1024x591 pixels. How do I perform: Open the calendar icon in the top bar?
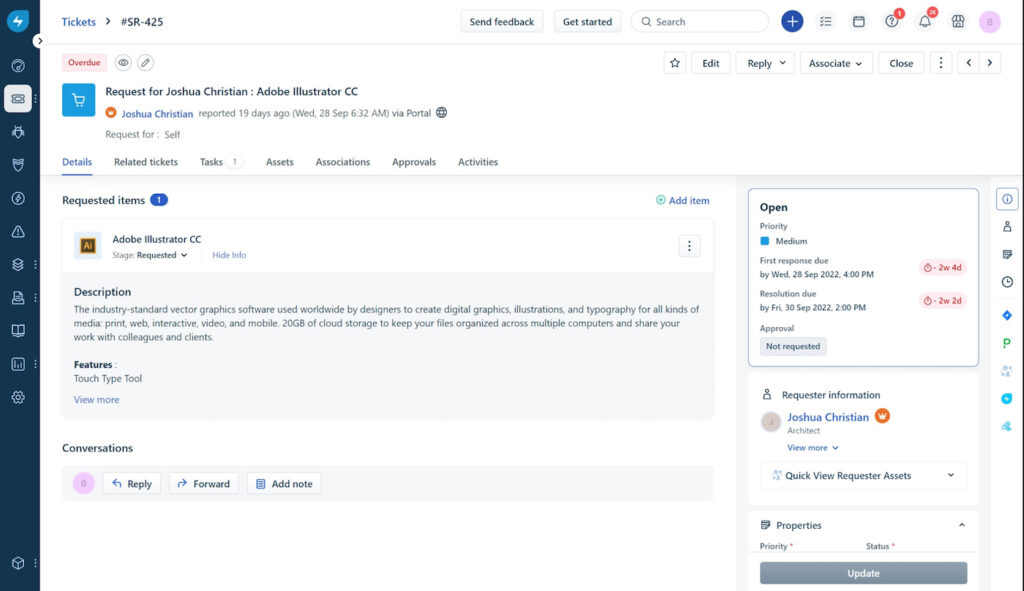[x=859, y=22]
